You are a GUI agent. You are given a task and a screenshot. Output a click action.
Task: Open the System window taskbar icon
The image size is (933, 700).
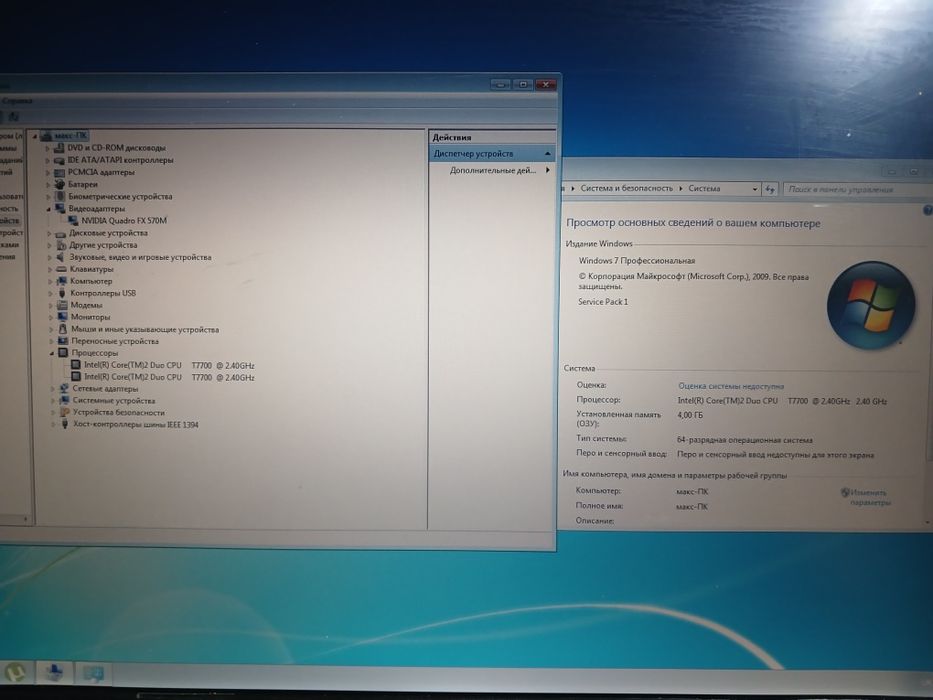(93, 673)
